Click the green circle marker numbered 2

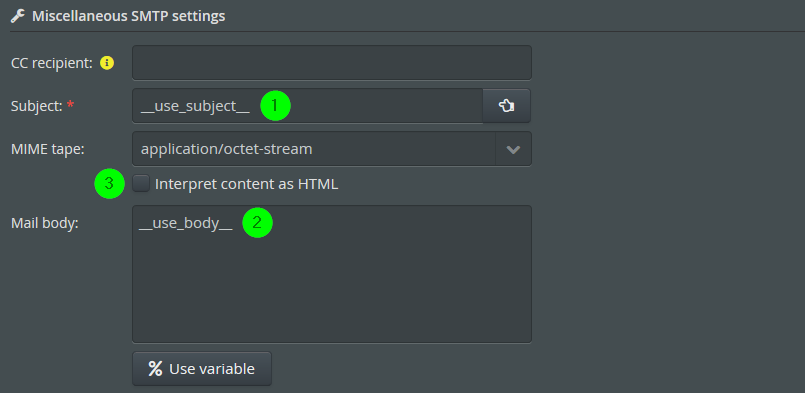257,222
